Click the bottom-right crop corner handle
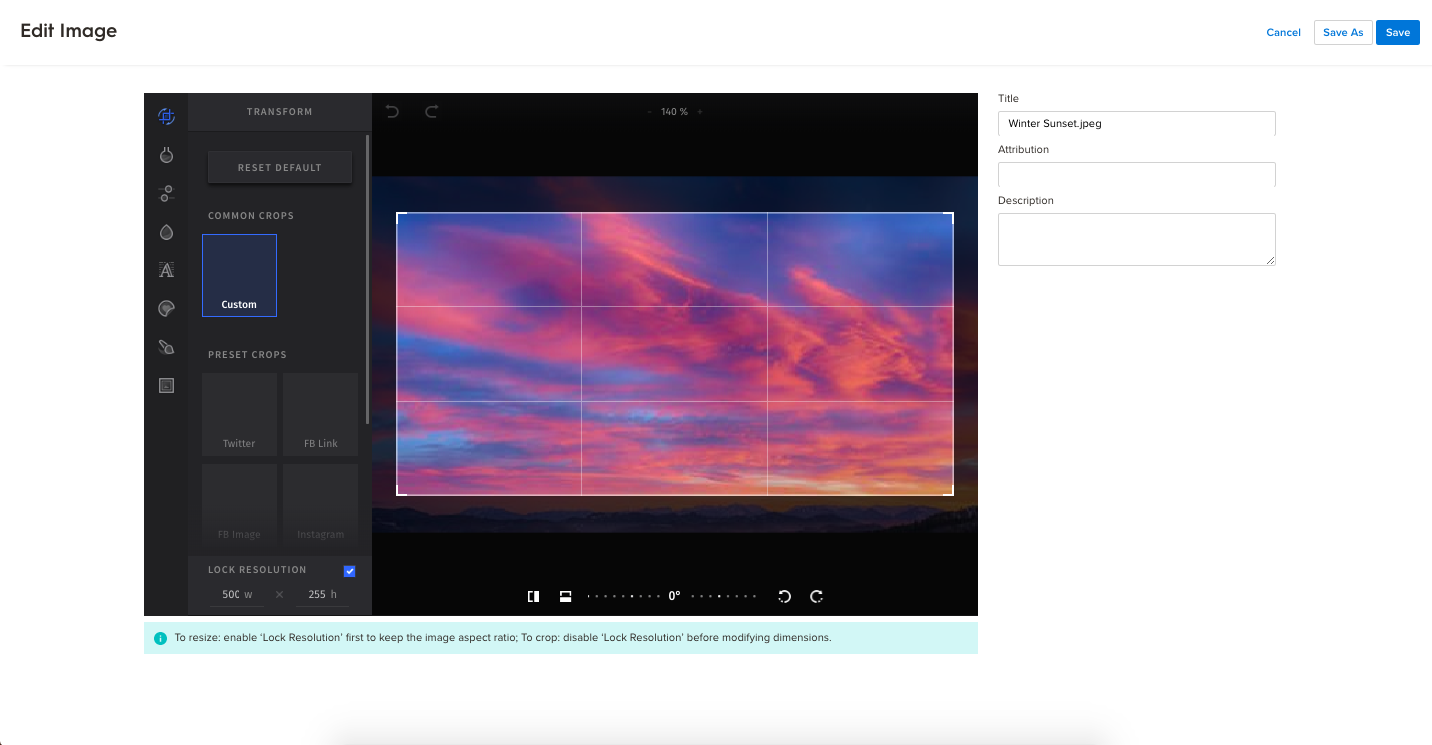The width and height of the screenshot is (1432, 745). pyautogui.click(x=951, y=492)
